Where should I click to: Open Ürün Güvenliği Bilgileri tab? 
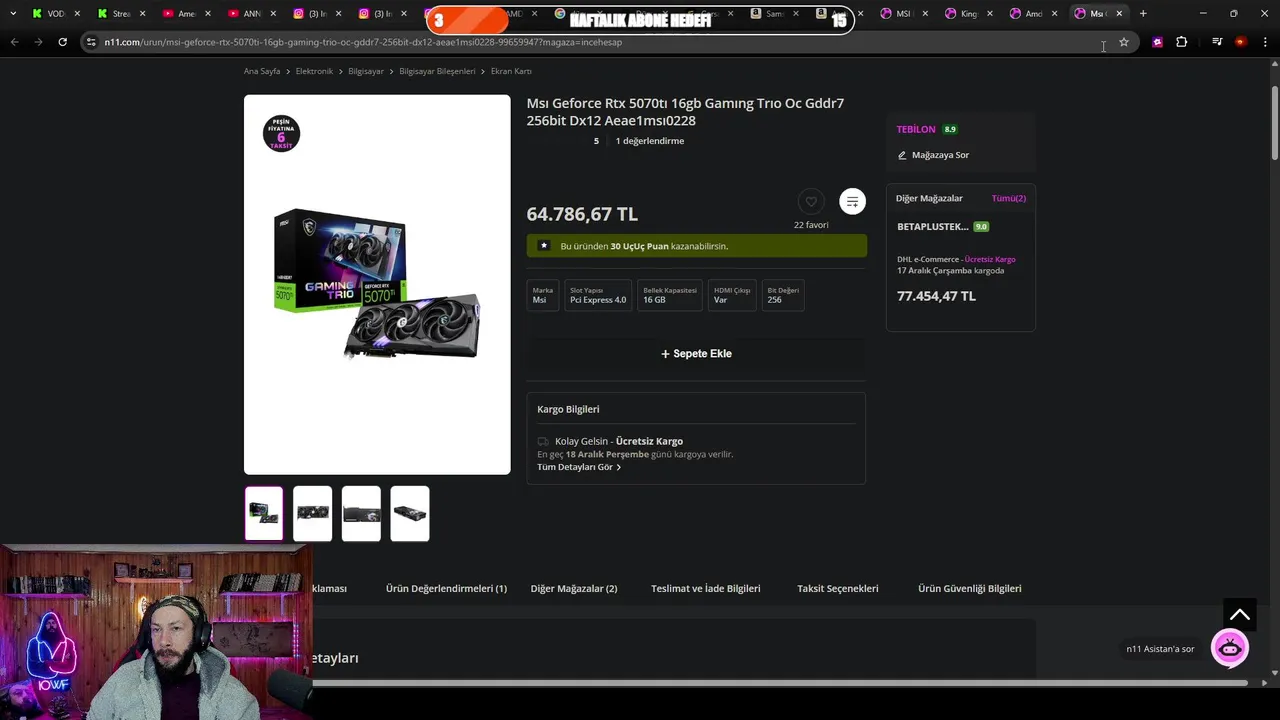point(970,588)
